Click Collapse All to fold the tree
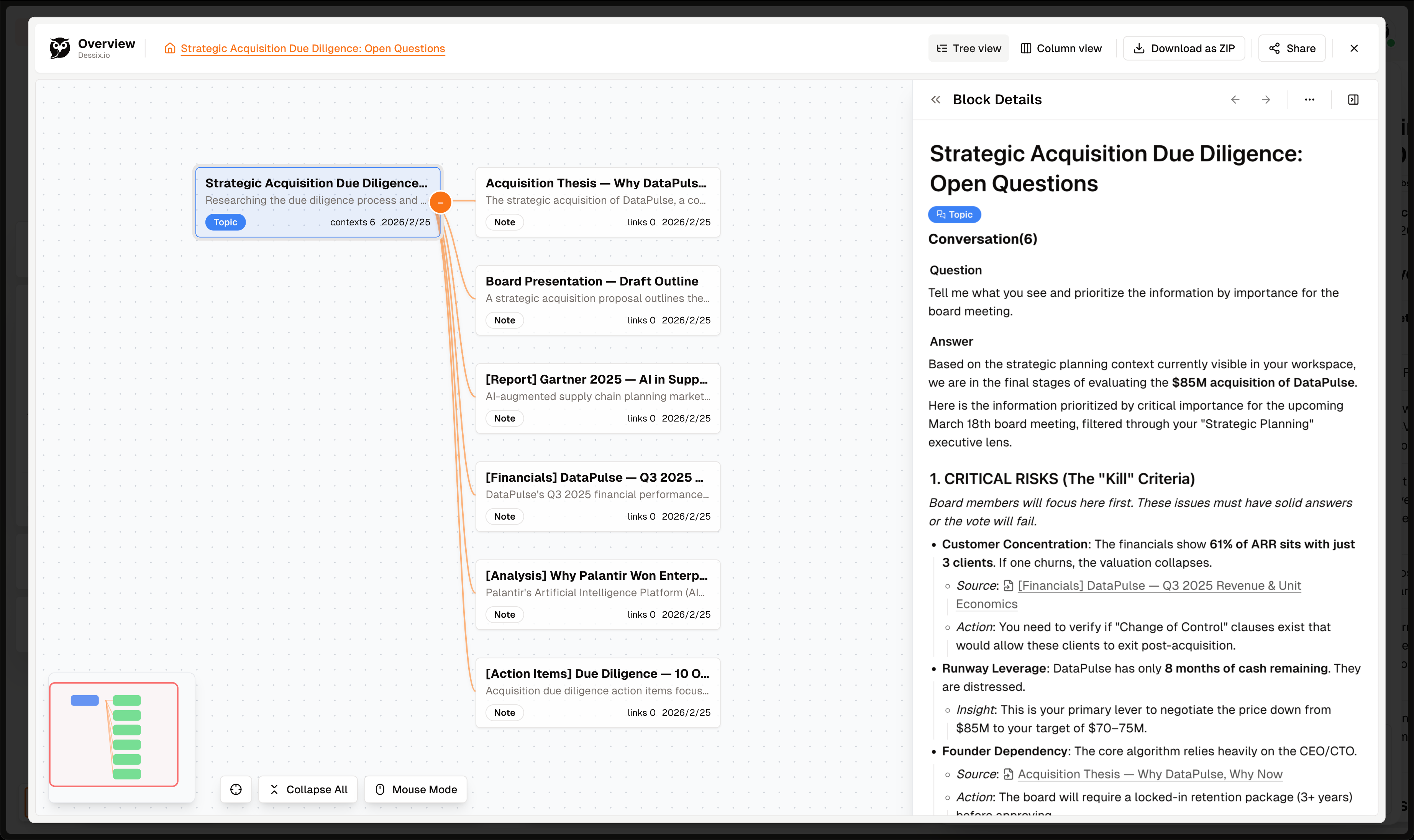The image size is (1414, 840). pyautogui.click(x=308, y=789)
